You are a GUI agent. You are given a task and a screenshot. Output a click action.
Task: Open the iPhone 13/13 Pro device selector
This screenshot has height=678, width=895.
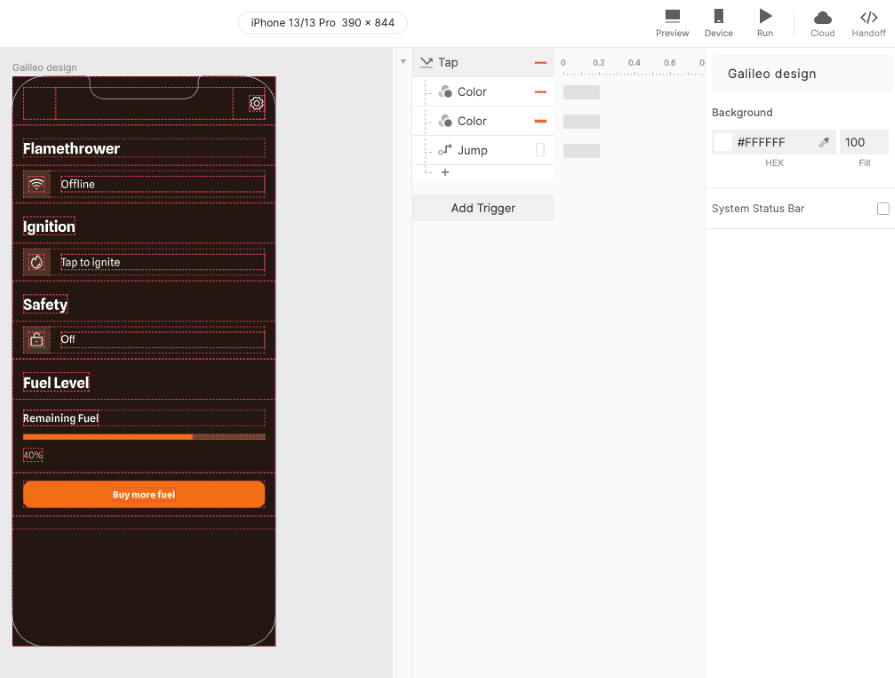(x=323, y=23)
